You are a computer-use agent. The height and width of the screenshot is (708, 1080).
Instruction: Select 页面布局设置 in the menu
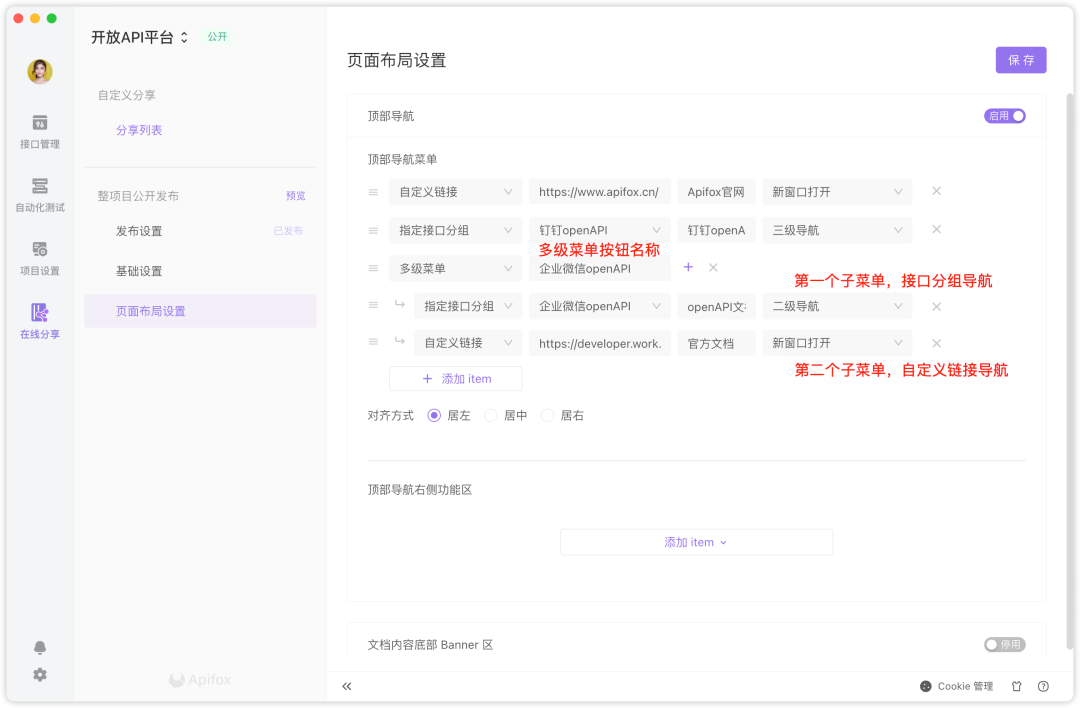tap(200, 311)
